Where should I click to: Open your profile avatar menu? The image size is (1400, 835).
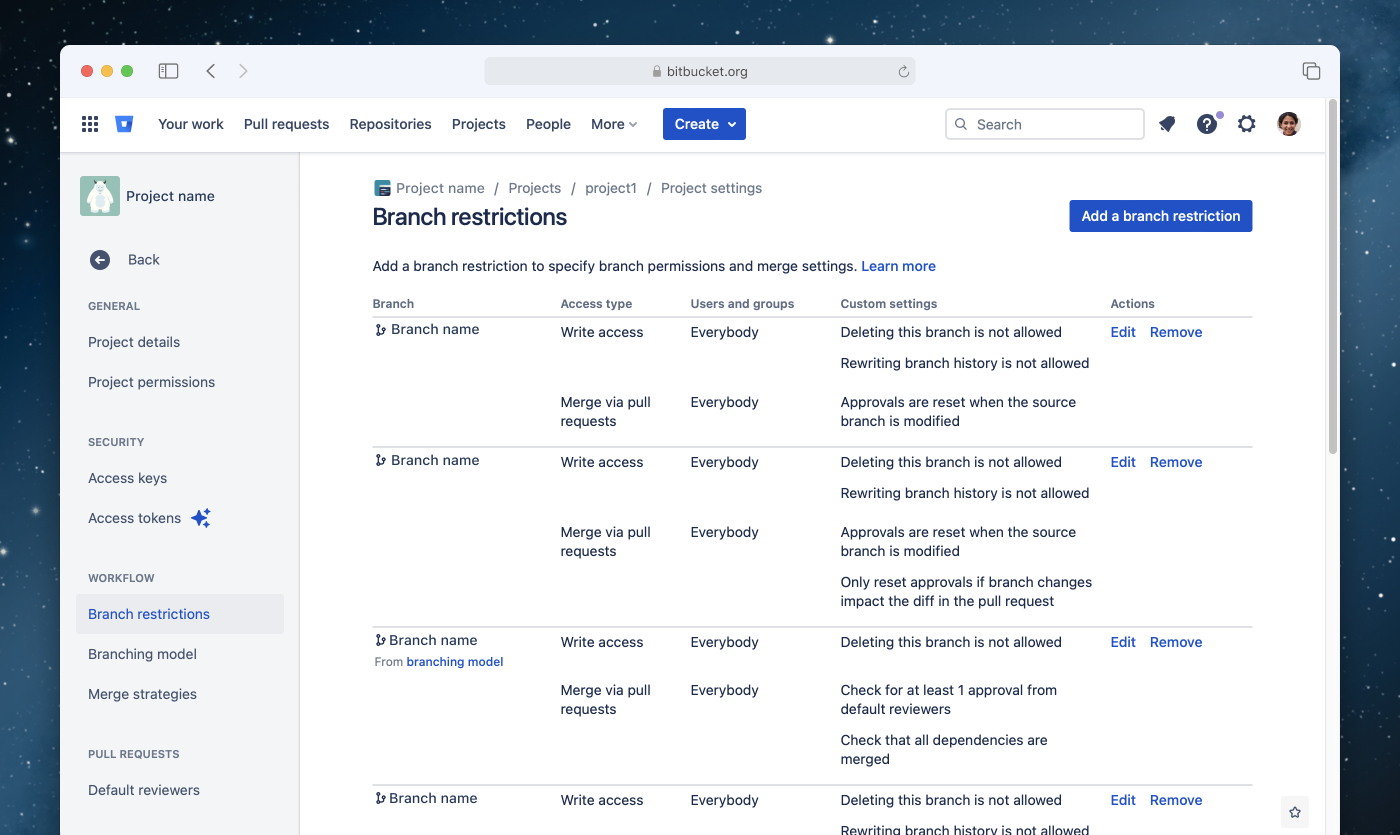tap(1288, 123)
